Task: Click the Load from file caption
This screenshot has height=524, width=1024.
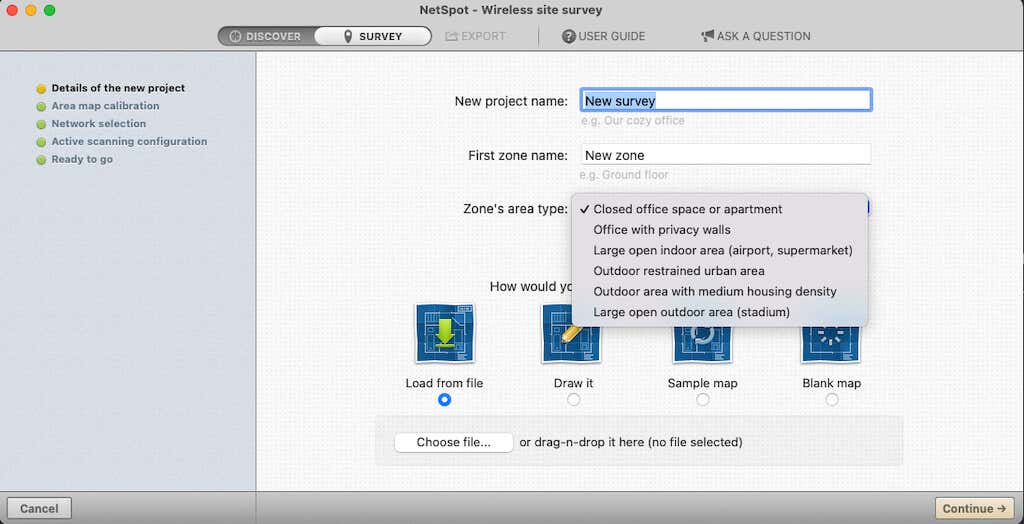Action: (444, 384)
